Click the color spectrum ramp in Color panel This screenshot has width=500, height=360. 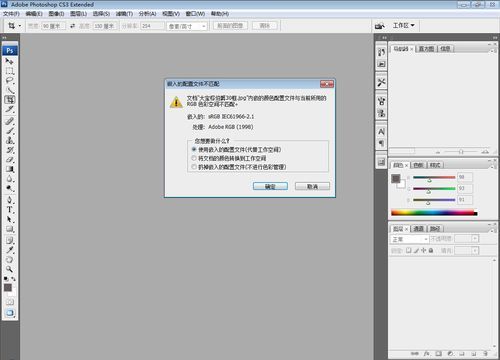[434, 212]
